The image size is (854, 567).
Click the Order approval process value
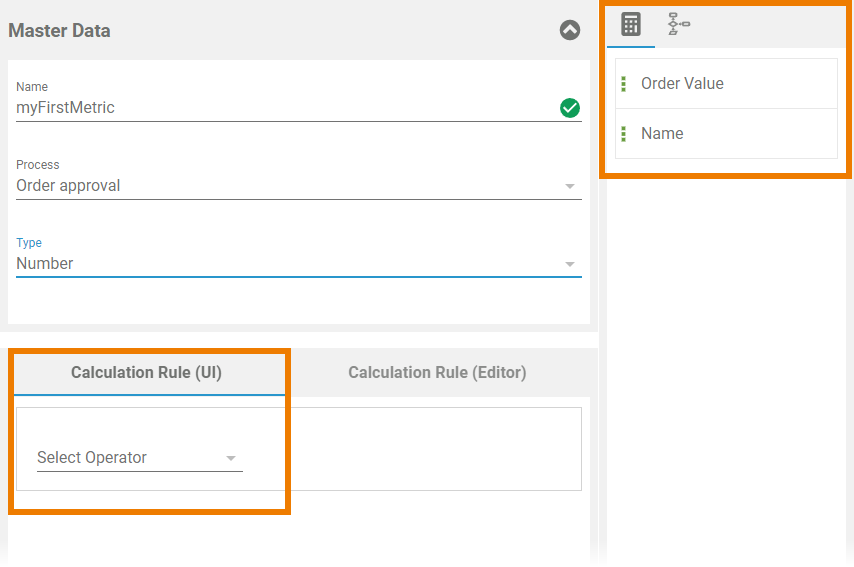tap(68, 186)
